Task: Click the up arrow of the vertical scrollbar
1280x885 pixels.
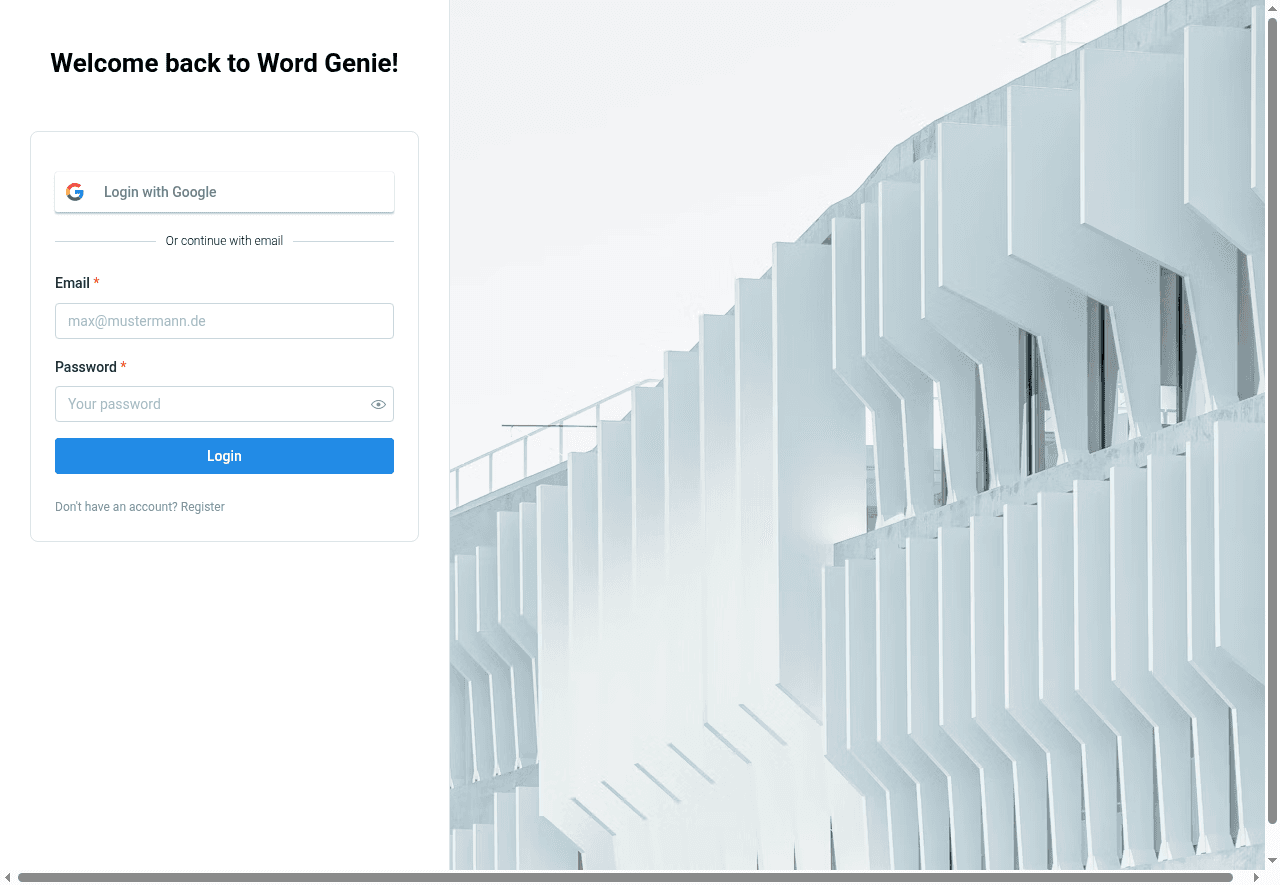Action: pos(1272,8)
